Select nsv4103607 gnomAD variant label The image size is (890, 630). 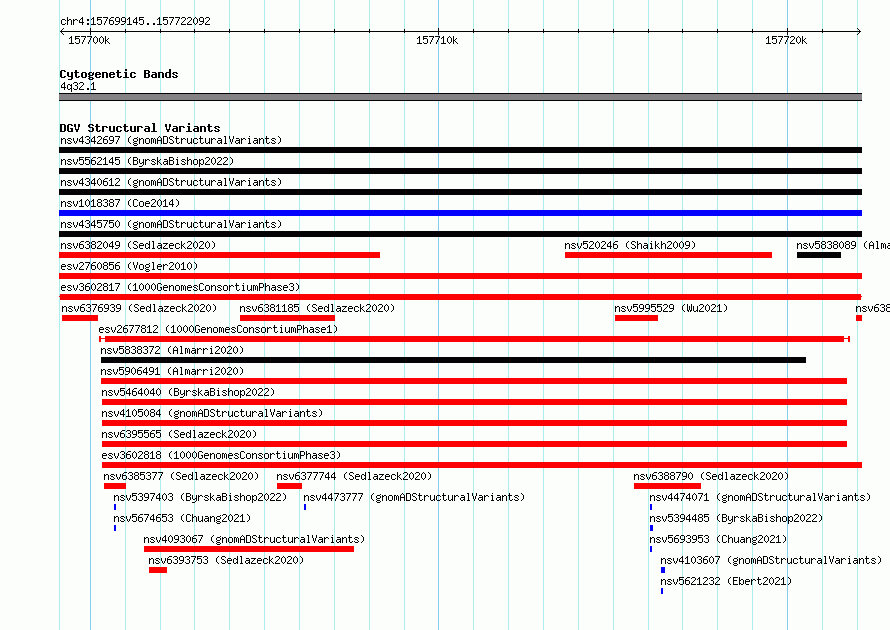[x=771, y=560]
